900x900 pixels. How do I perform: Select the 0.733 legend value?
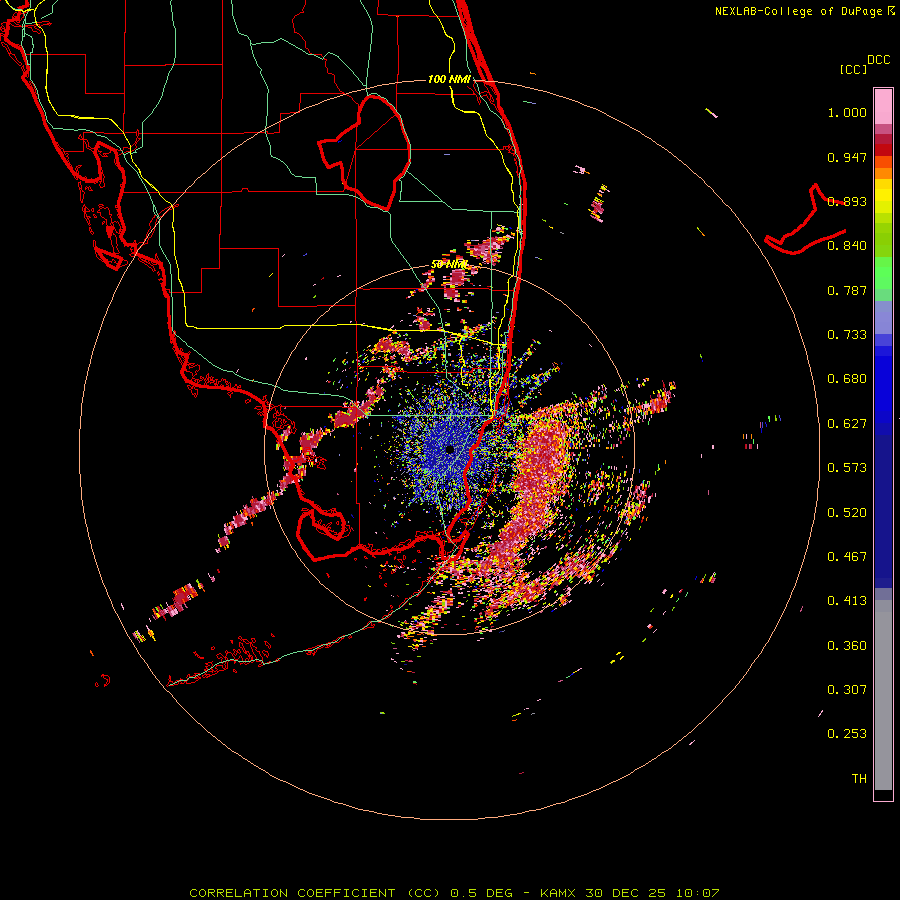[x=847, y=335]
